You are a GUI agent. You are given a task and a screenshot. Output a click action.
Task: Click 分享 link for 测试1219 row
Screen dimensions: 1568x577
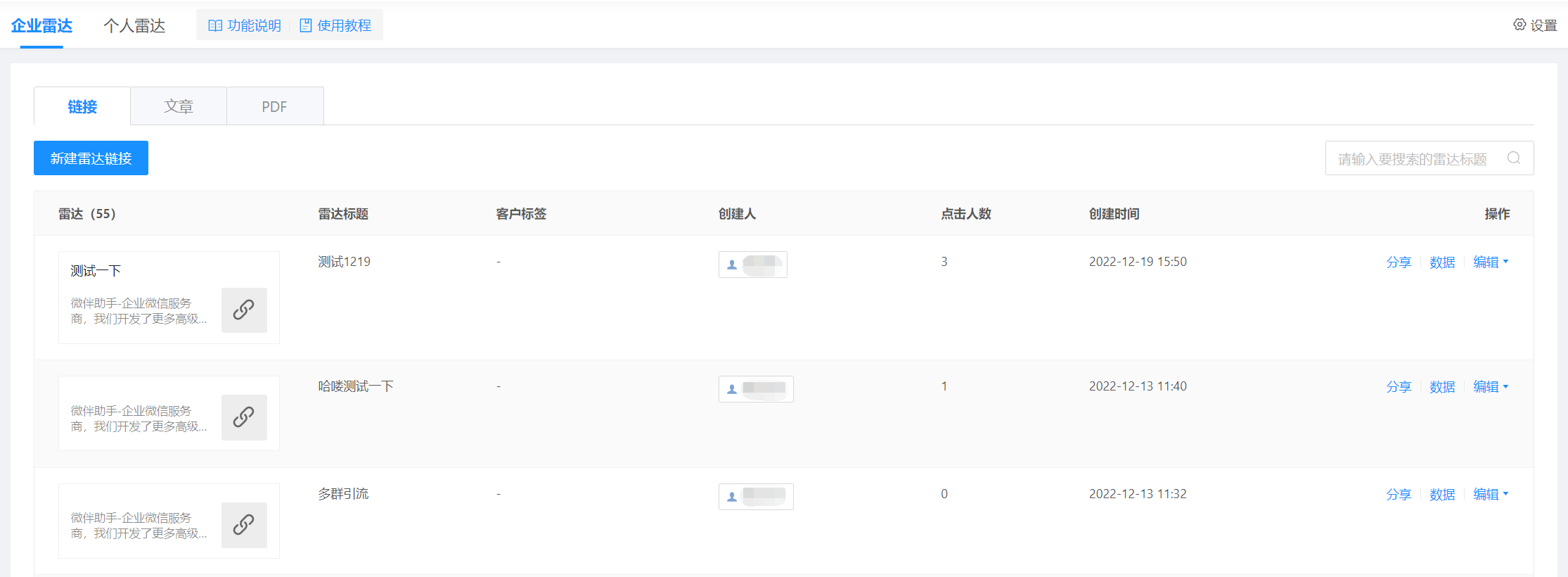point(1399,262)
